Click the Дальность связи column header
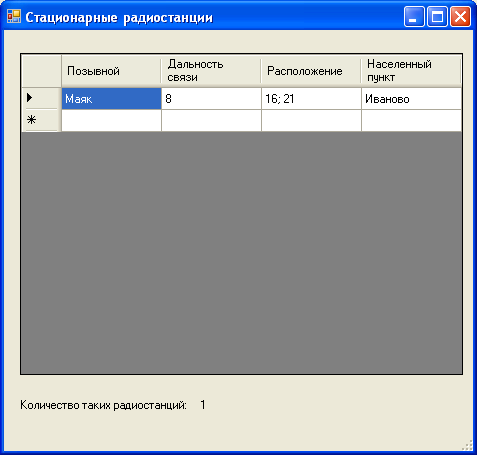 [x=211, y=71]
